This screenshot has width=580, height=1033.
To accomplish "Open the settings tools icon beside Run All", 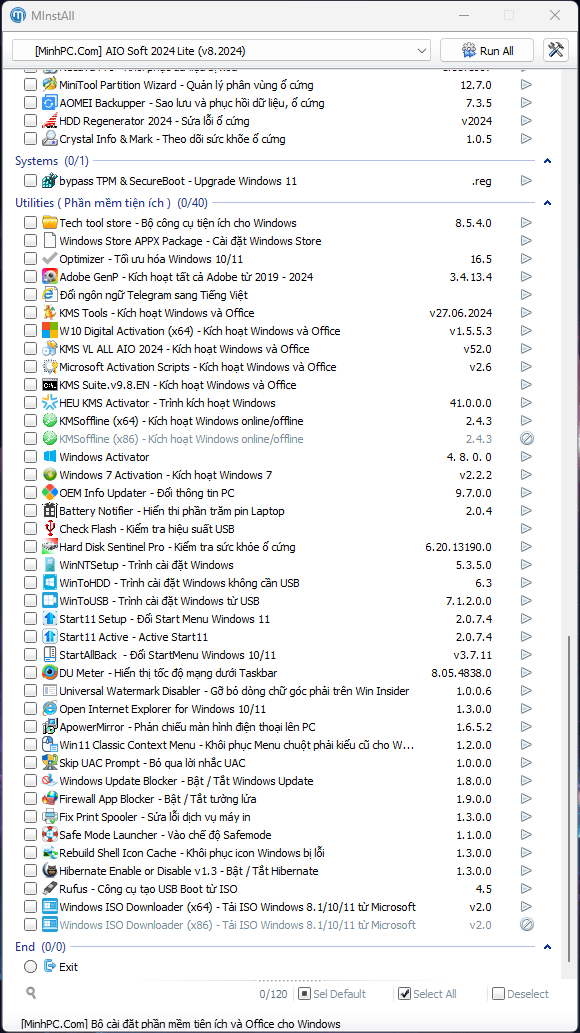I will (x=556, y=50).
